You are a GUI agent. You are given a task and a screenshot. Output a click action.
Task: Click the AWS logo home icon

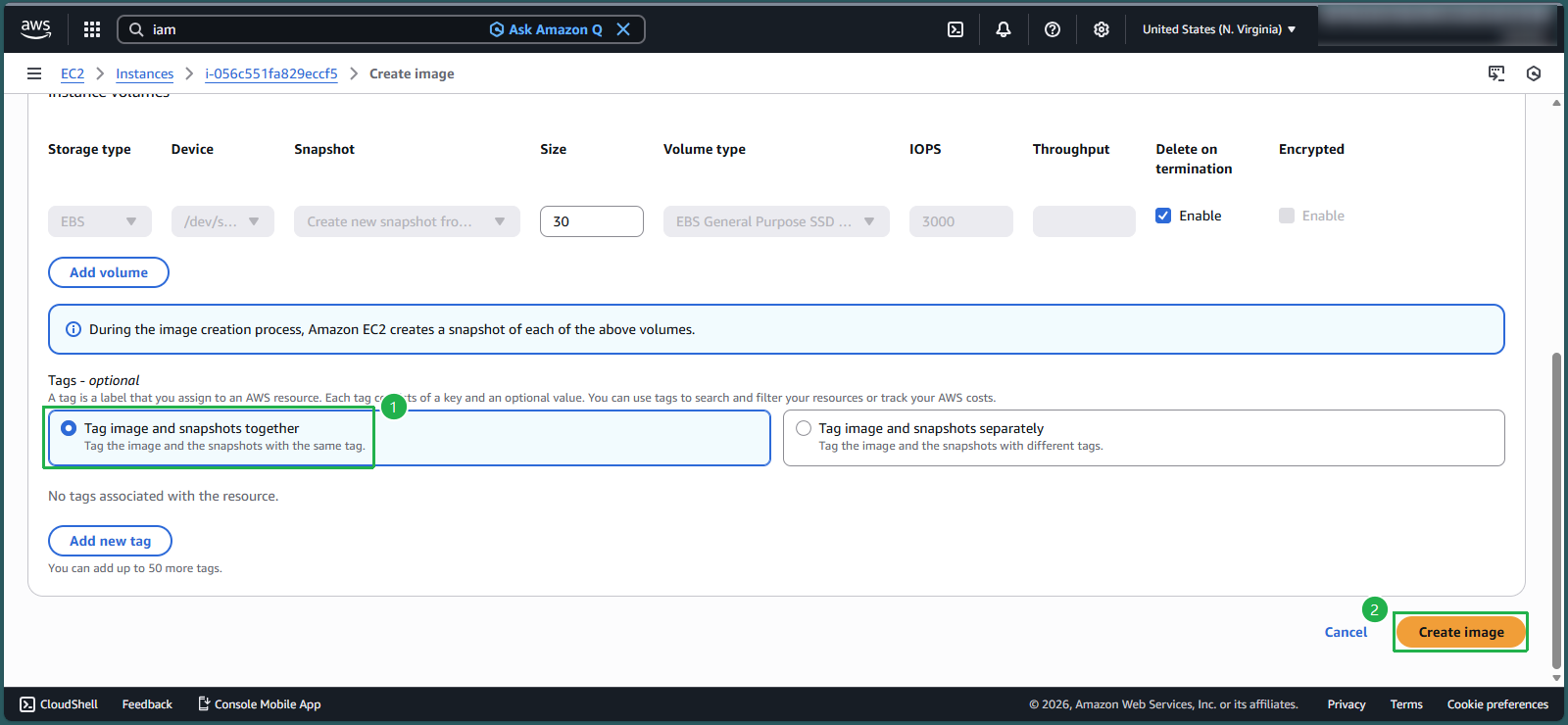[x=36, y=29]
